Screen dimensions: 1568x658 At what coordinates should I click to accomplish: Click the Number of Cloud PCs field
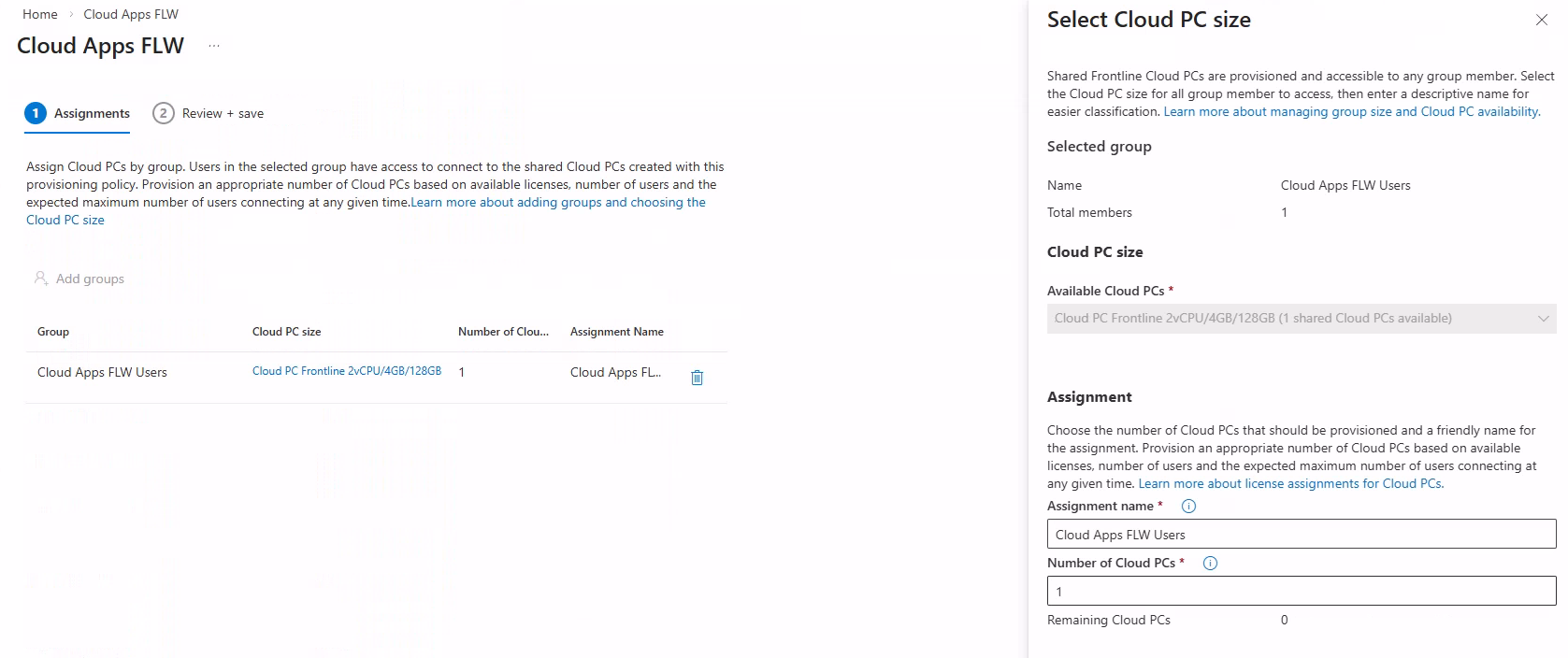tap(1300, 591)
